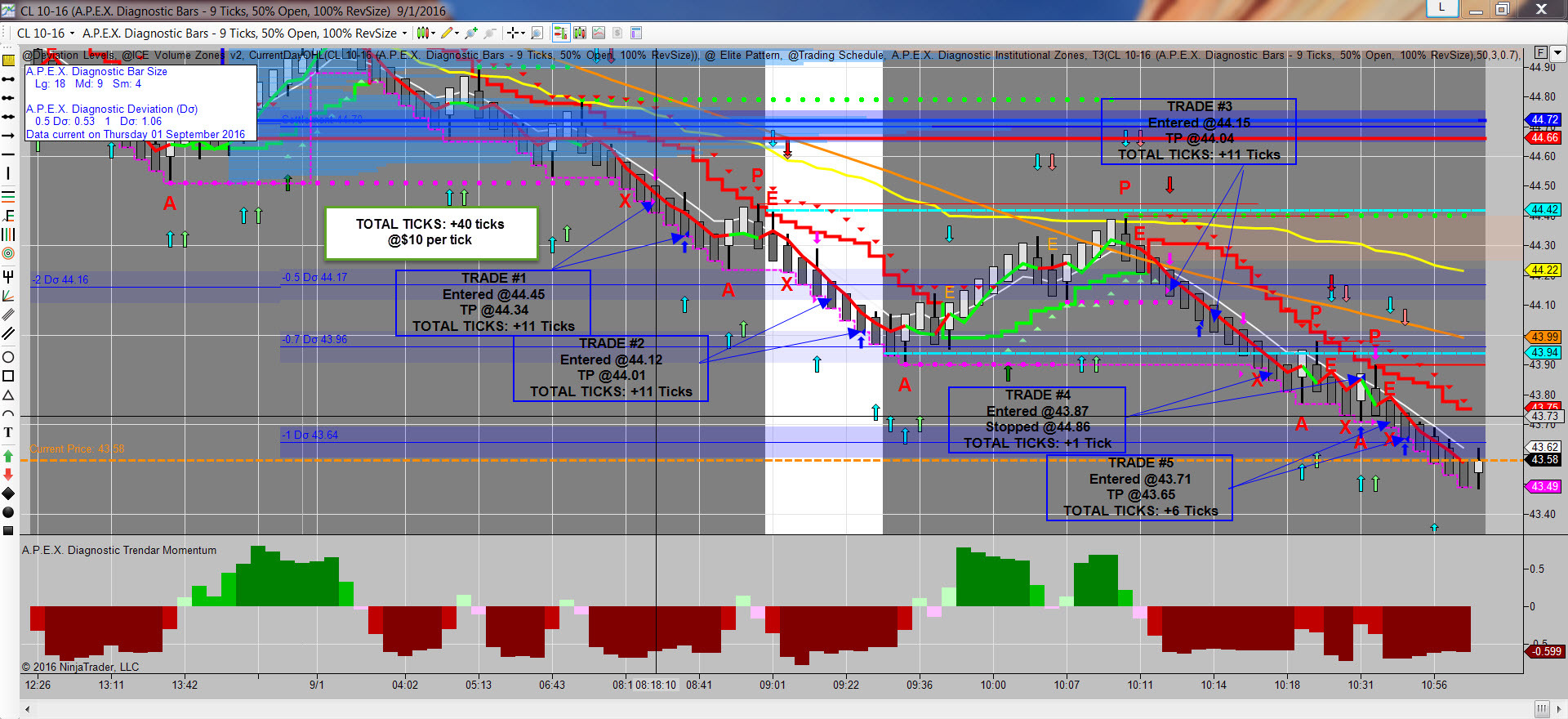Select the Text annotation tool
1568x719 pixels.
click(x=8, y=432)
